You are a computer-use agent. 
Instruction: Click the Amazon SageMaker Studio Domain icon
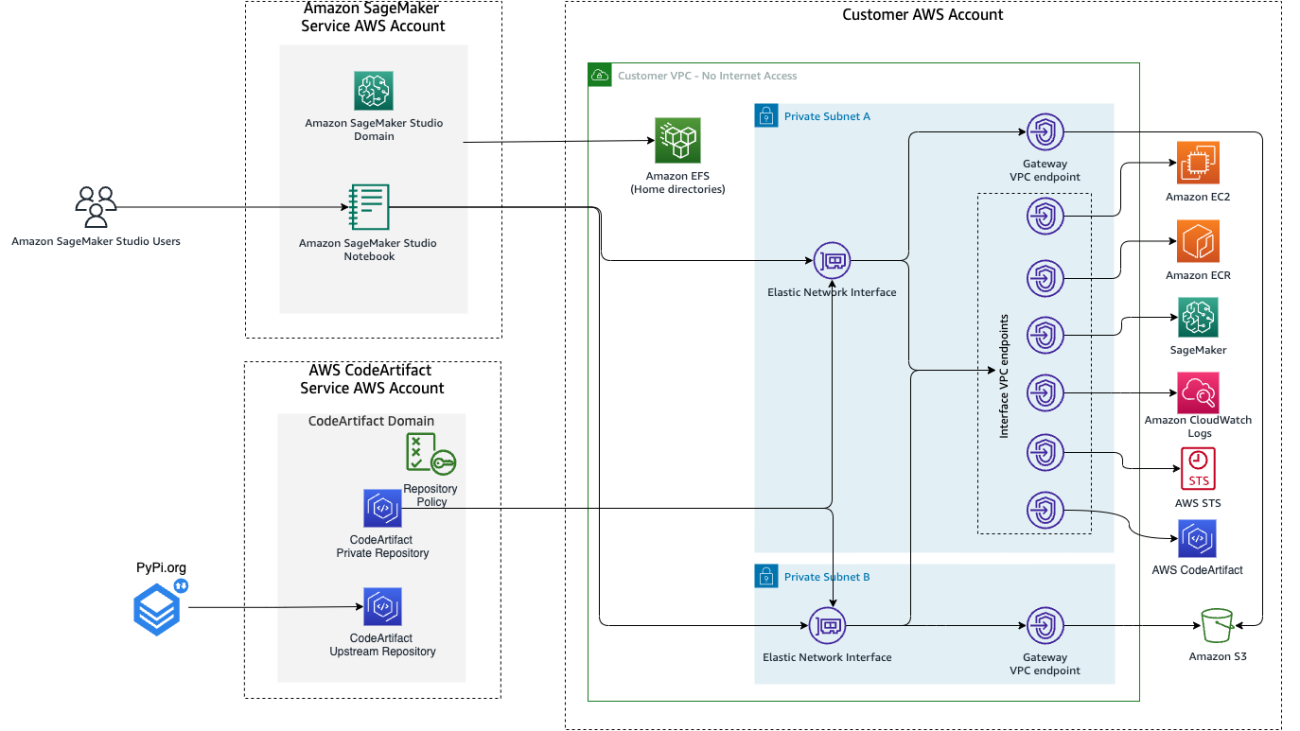click(374, 91)
